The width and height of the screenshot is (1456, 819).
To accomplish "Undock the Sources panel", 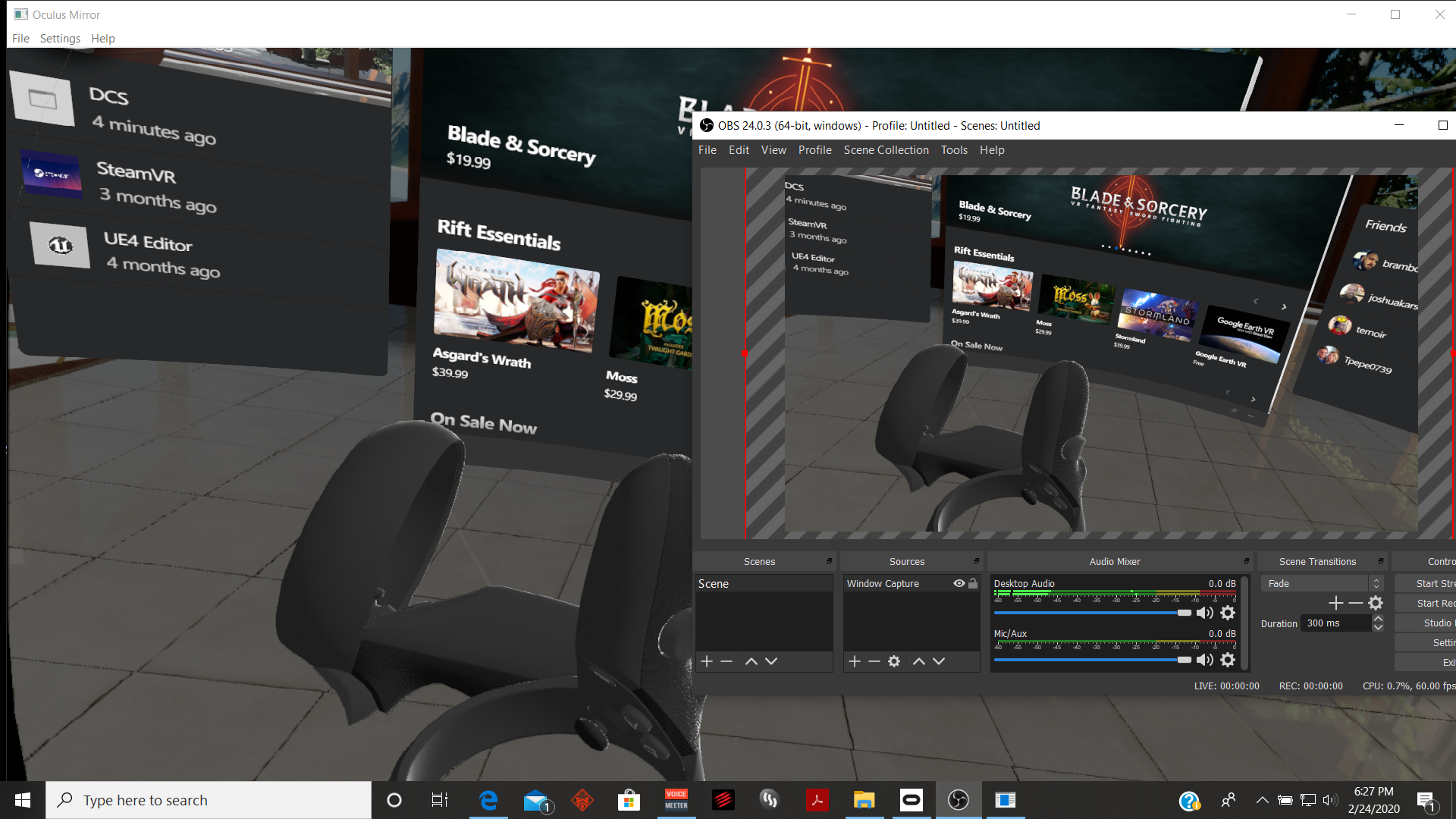I will click(x=977, y=561).
